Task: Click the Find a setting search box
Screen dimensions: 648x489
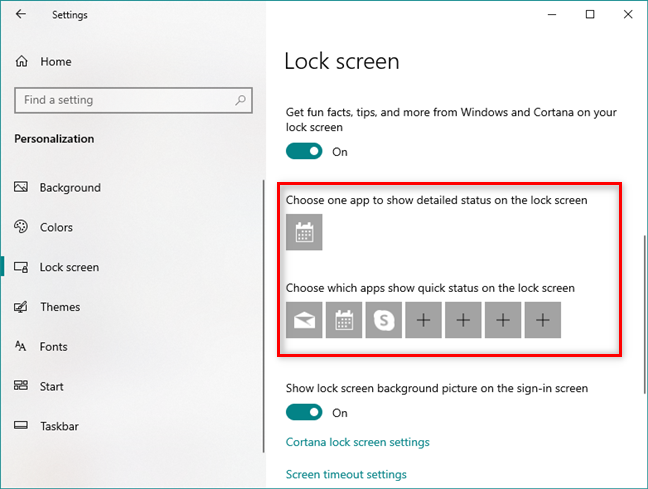Action: [x=120, y=100]
